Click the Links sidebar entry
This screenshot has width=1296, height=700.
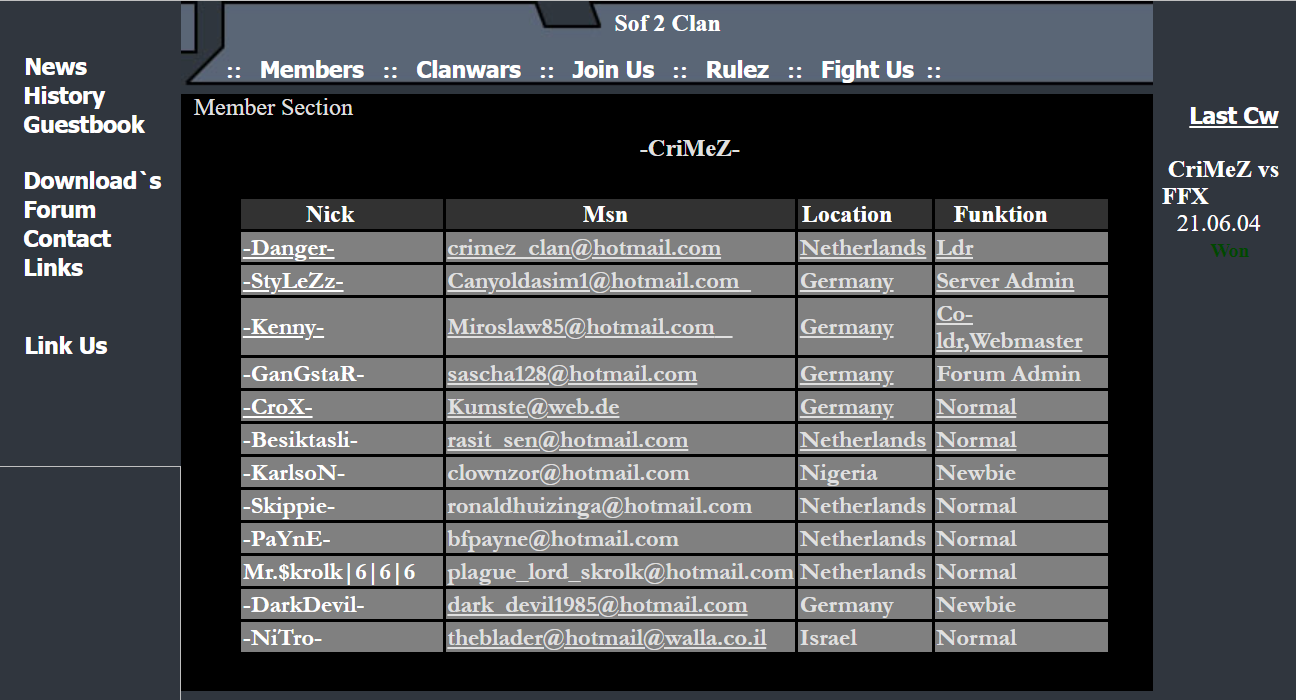pyautogui.click(x=53, y=268)
